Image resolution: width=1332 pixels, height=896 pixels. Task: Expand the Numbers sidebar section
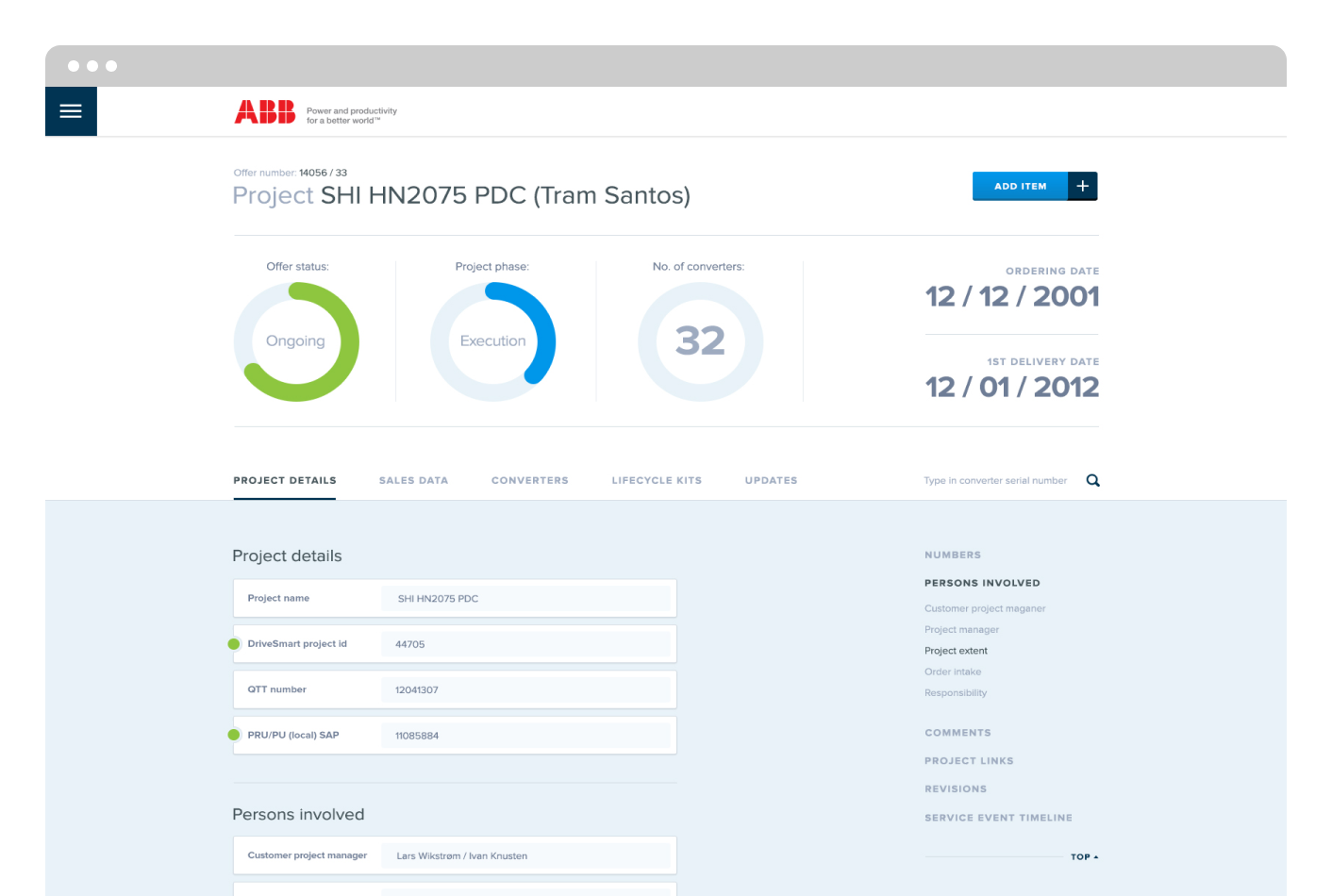pos(953,556)
